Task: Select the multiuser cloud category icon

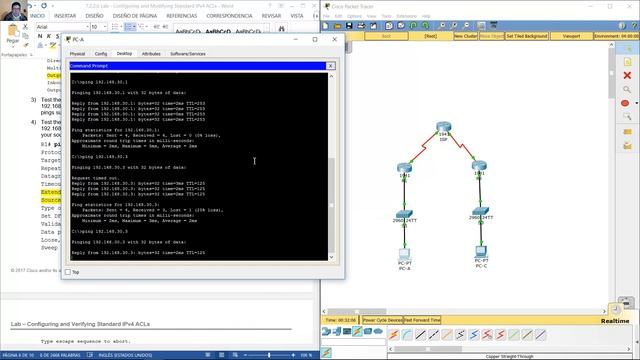Action: click(x=378, y=331)
